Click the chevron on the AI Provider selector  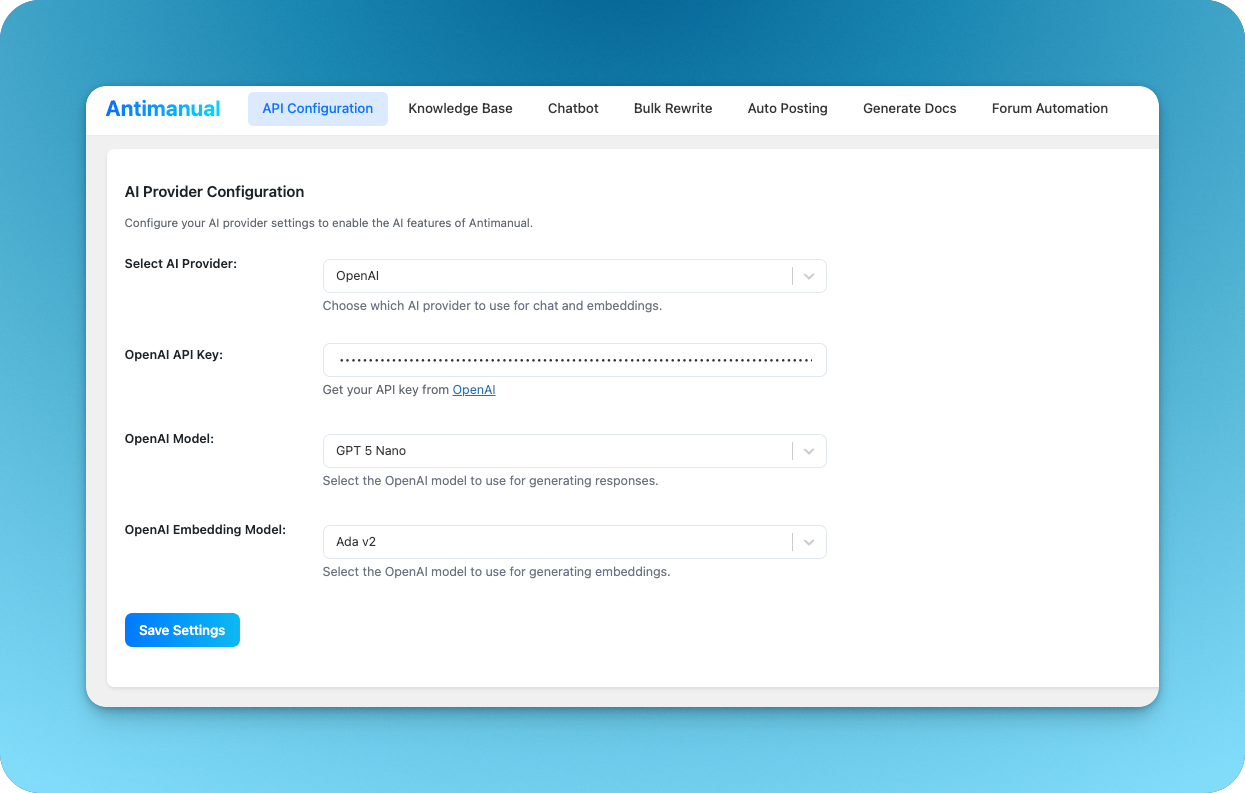coord(808,276)
